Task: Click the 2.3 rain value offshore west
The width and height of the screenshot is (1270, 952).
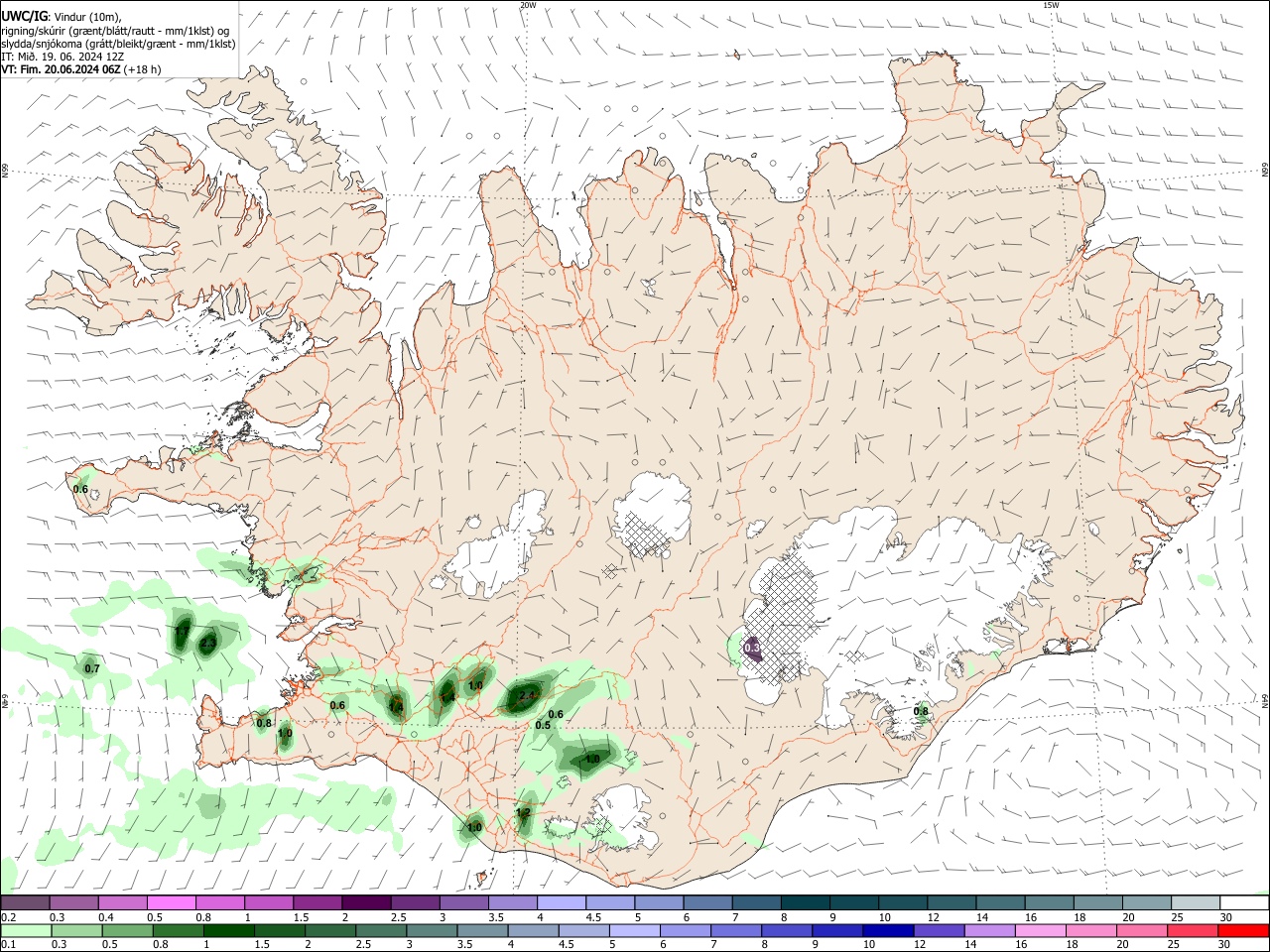Action: [207, 644]
